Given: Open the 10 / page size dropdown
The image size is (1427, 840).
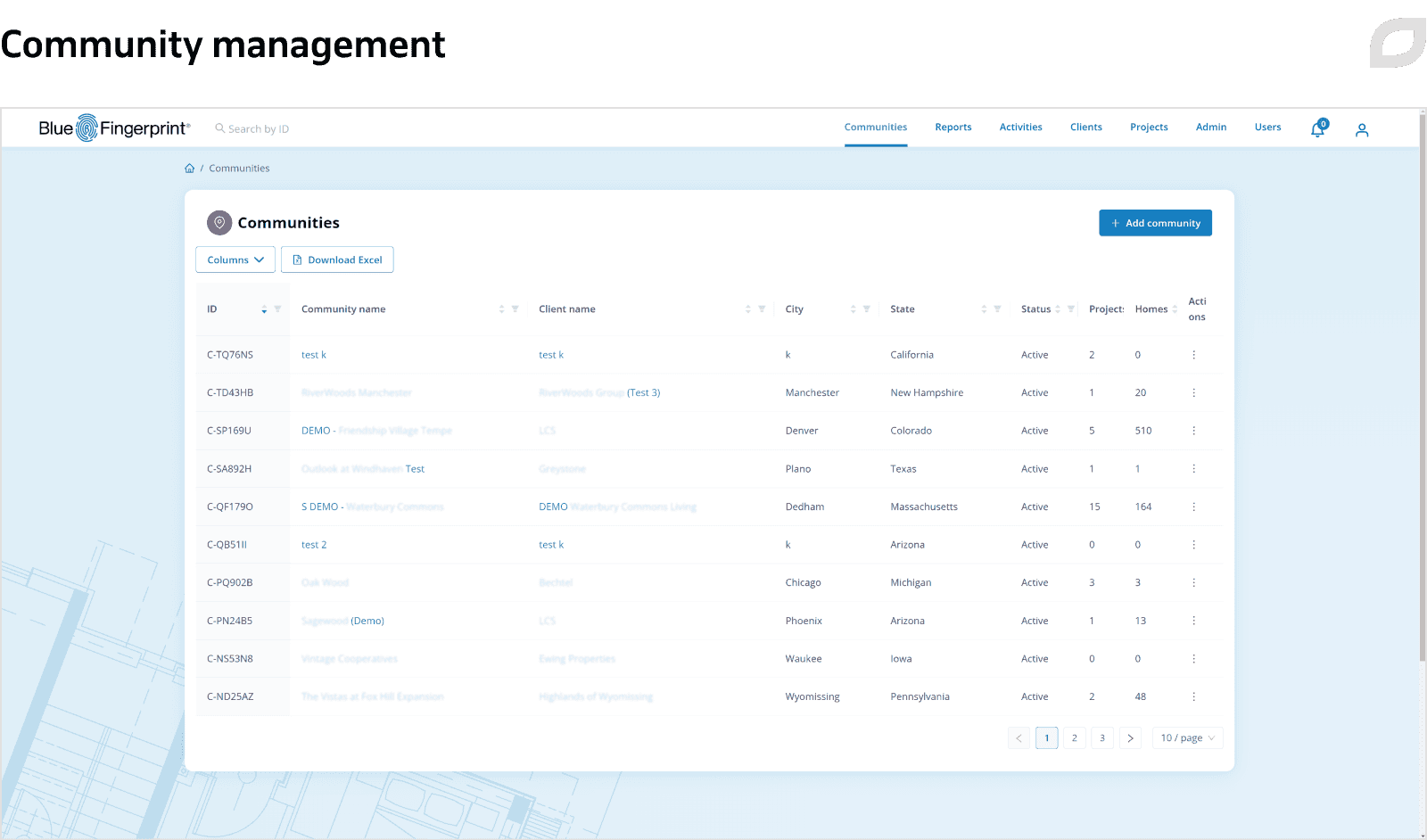Looking at the screenshot, I should coord(1187,738).
